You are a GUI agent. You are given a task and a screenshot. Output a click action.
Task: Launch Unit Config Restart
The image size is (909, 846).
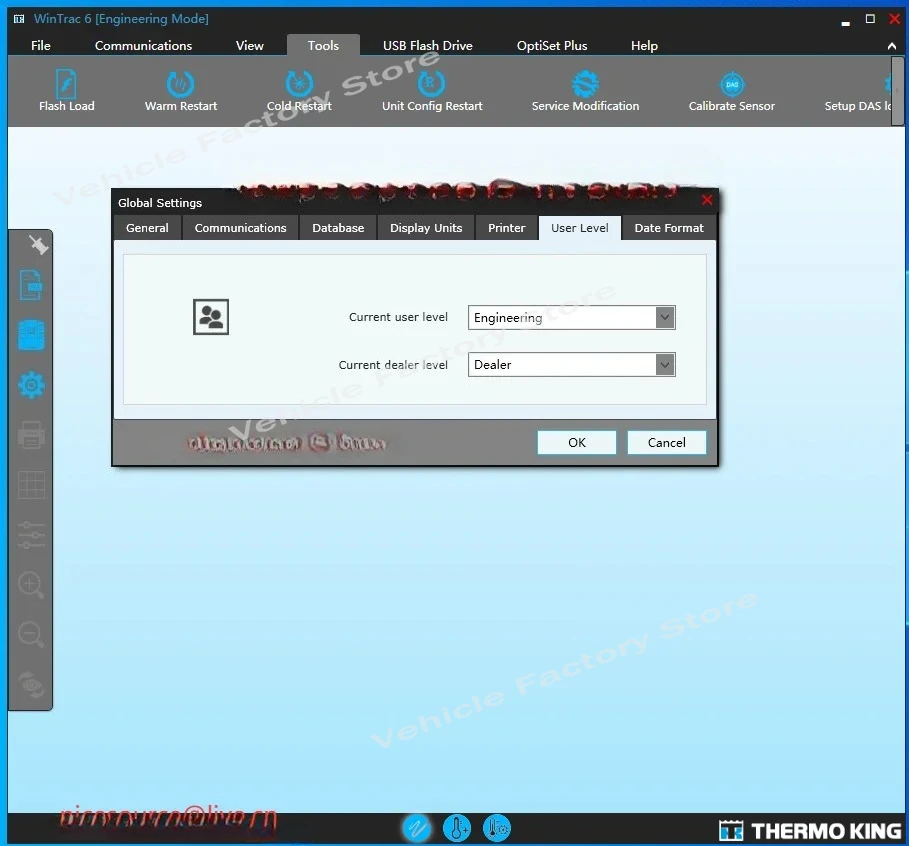432,90
